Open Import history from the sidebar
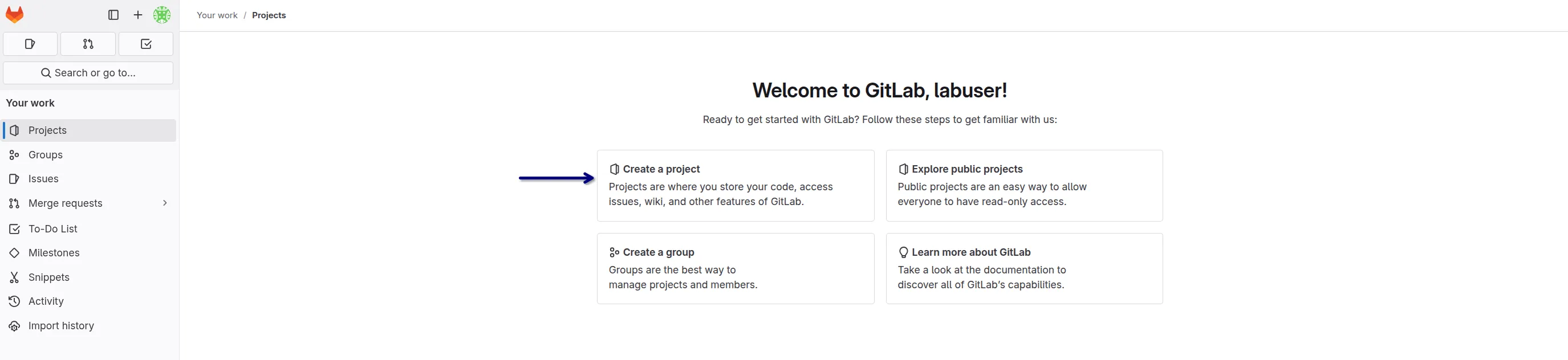This screenshot has height=360, width=1568. point(61,325)
